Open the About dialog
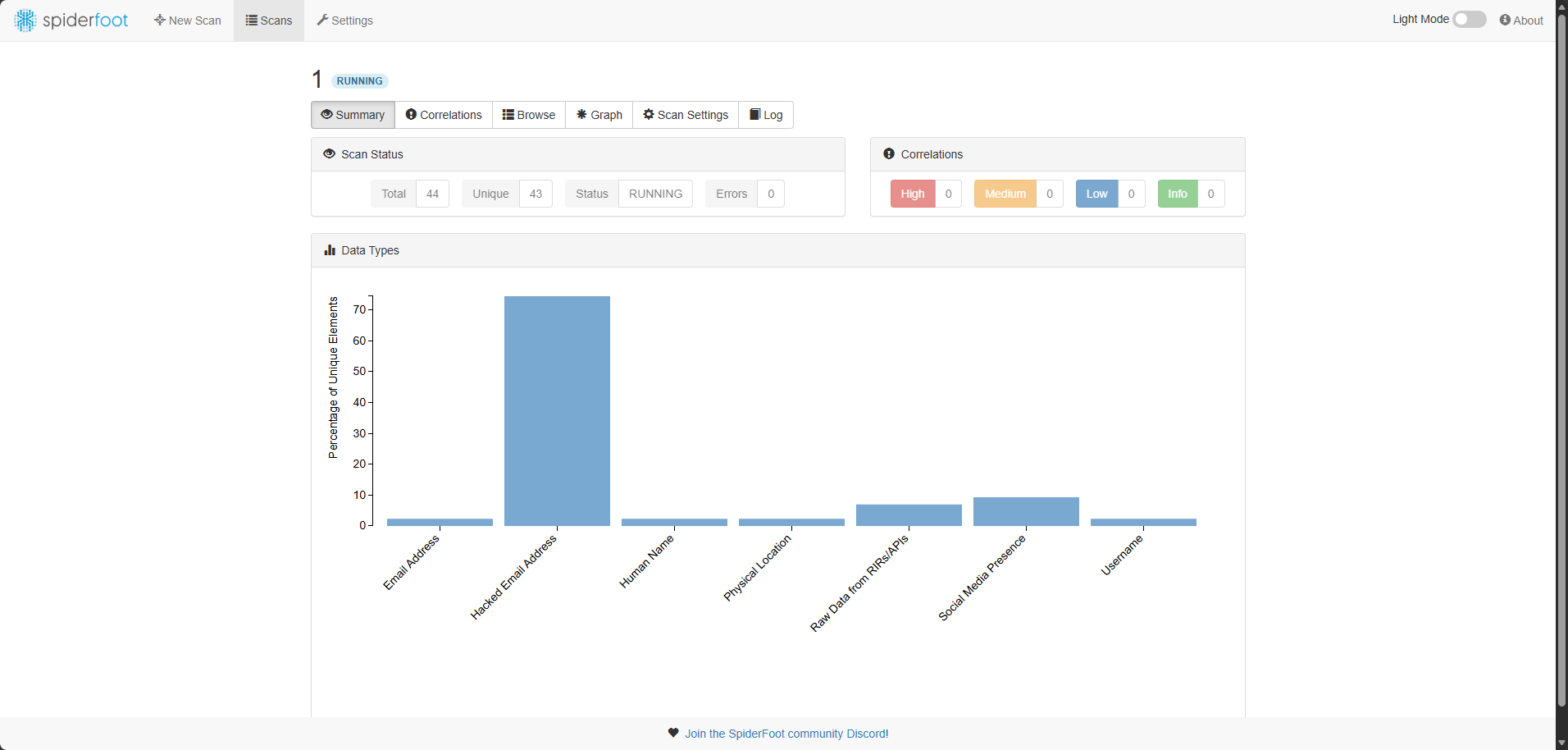This screenshot has width=1568, height=750. (1521, 21)
